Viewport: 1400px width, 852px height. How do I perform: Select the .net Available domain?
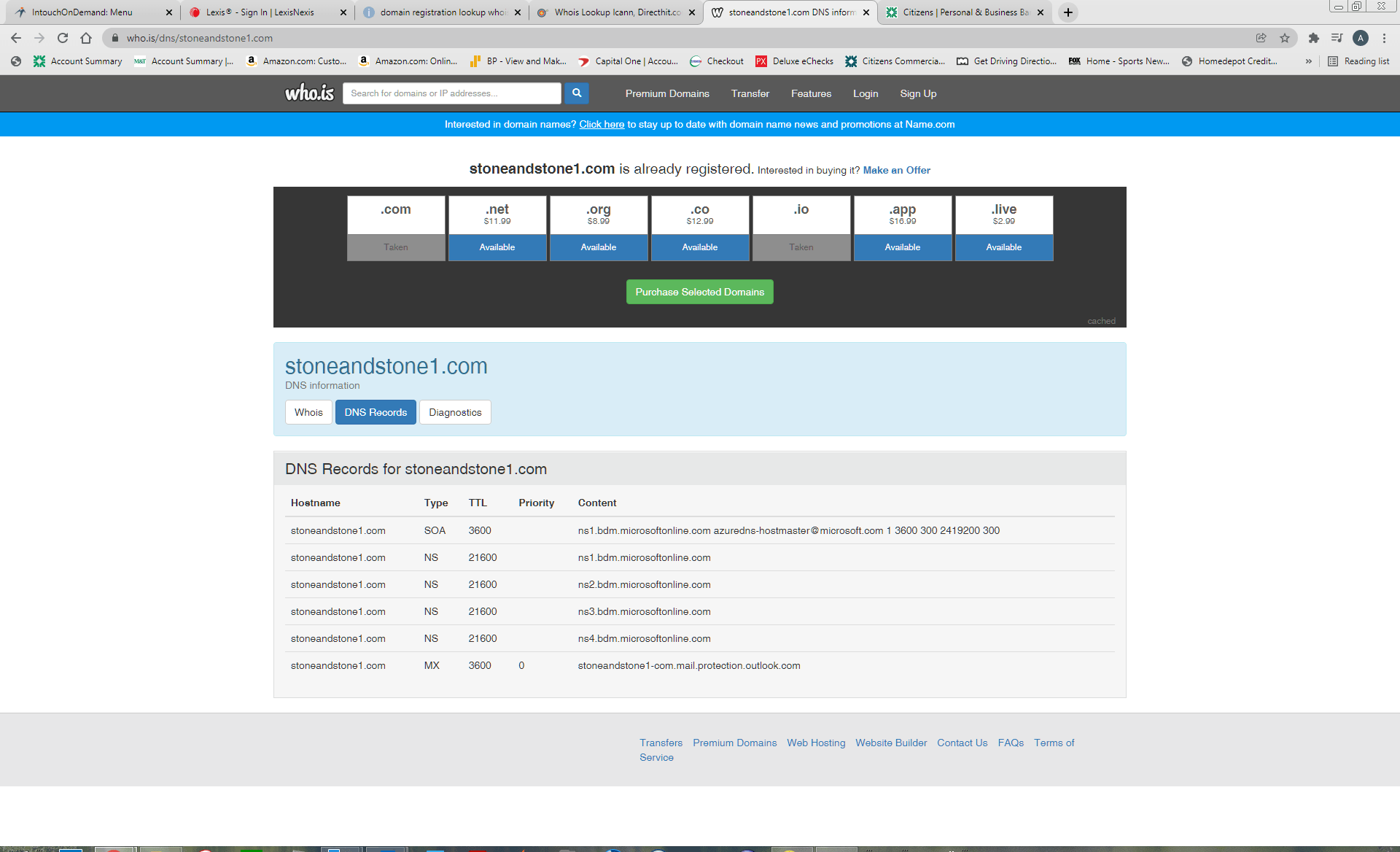pos(497,247)
